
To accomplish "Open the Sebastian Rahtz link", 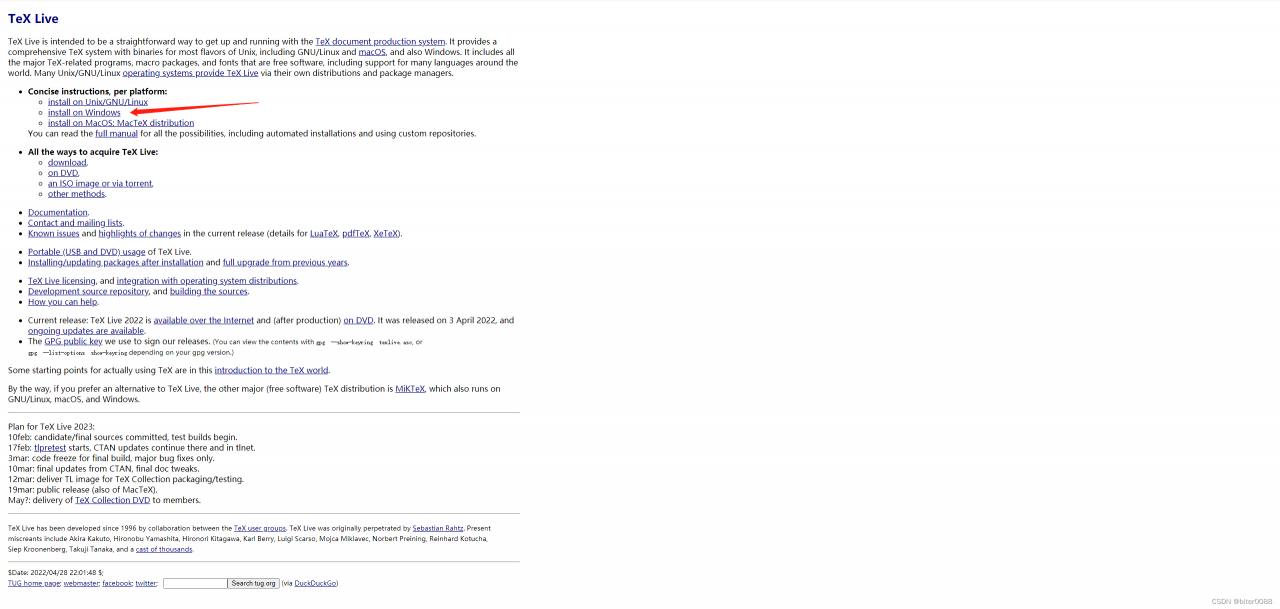I will (x=438, y=528).
